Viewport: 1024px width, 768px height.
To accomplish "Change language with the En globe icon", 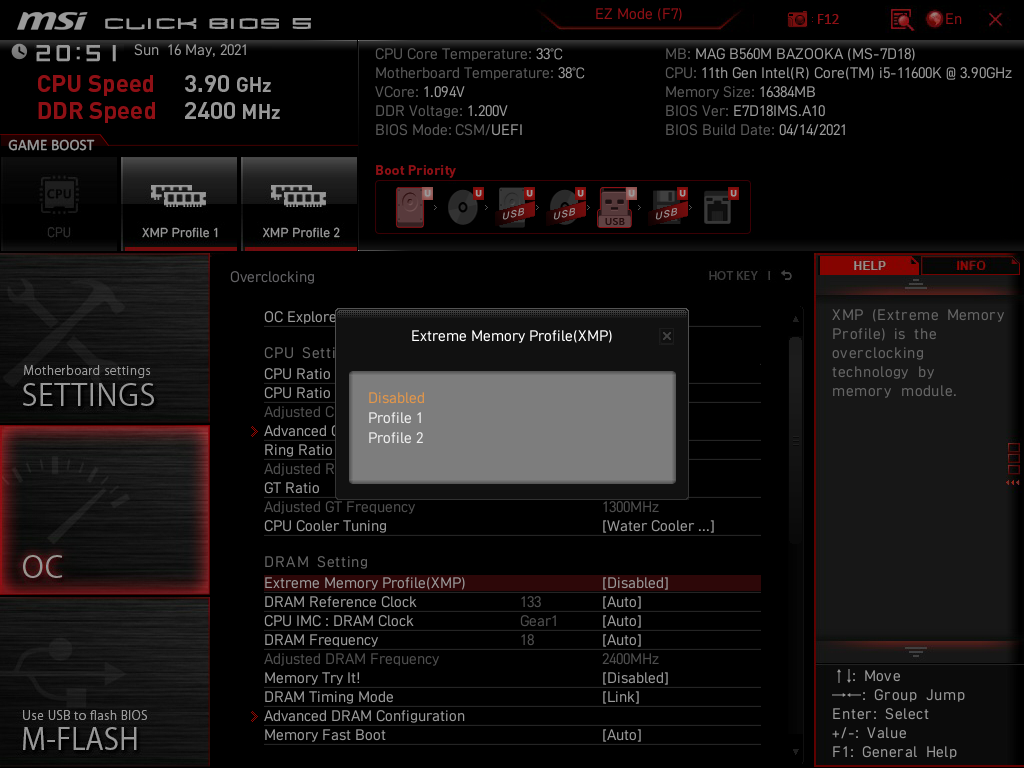I will coord(944,19).
